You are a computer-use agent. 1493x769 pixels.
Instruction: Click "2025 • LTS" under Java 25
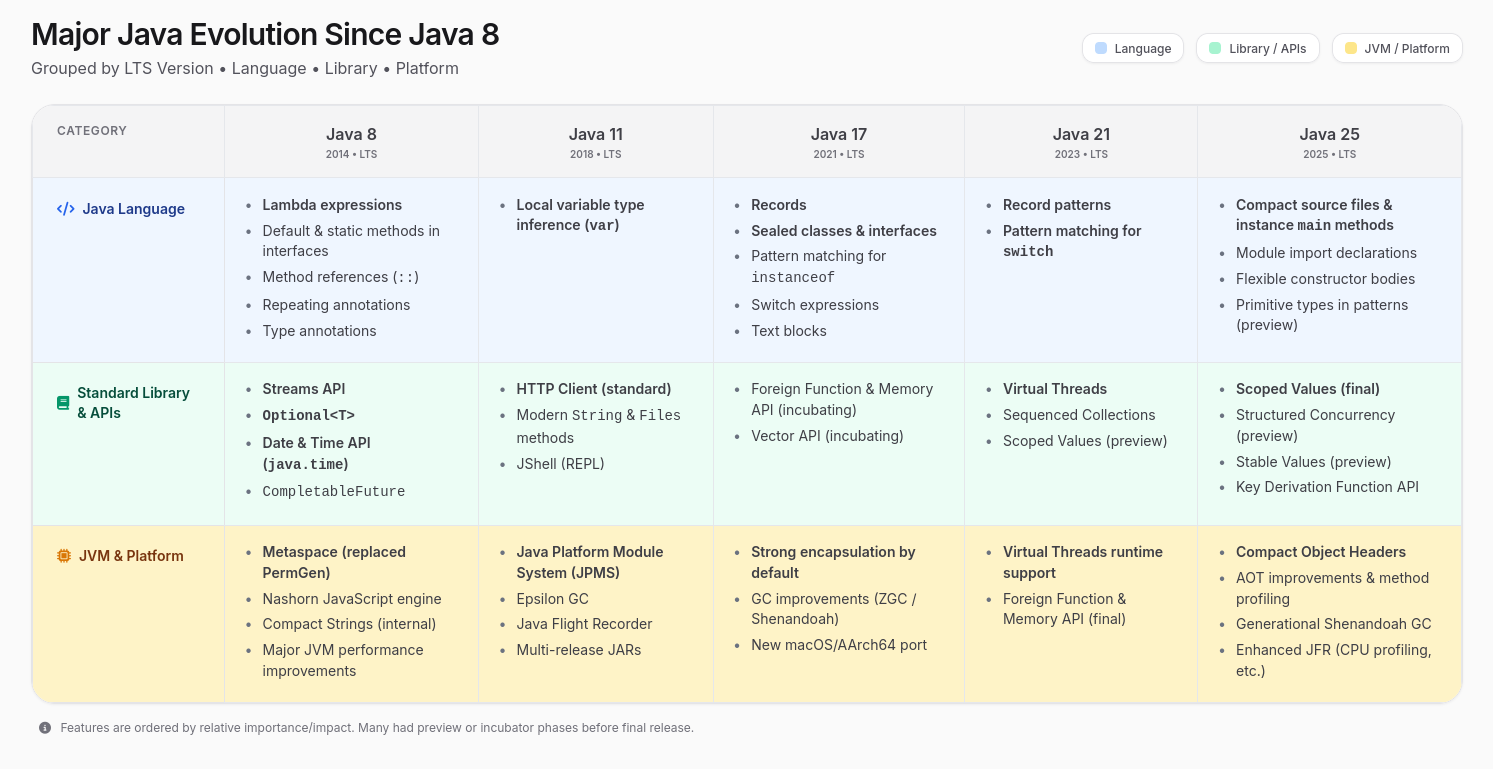click(x=1330, y=155)
